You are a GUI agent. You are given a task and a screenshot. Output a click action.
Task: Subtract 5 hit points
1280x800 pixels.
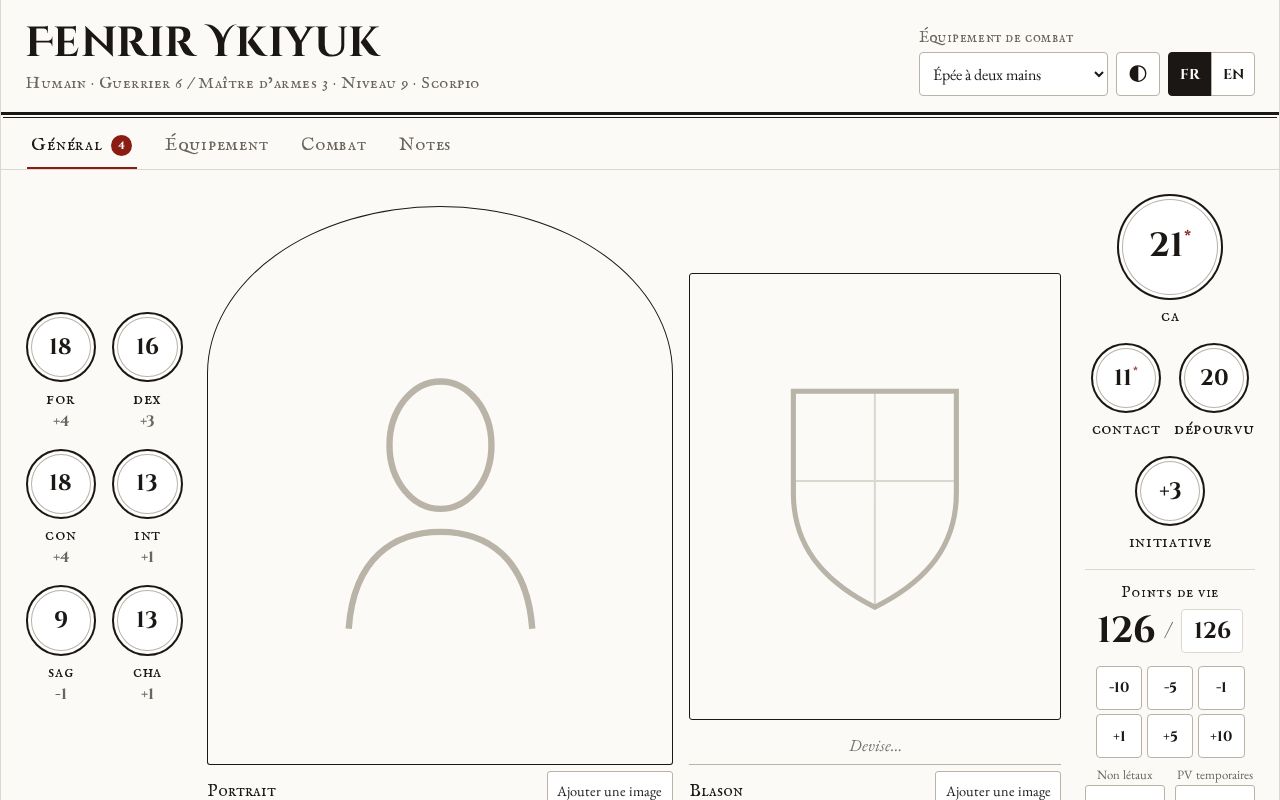(x=1170, y=688)
